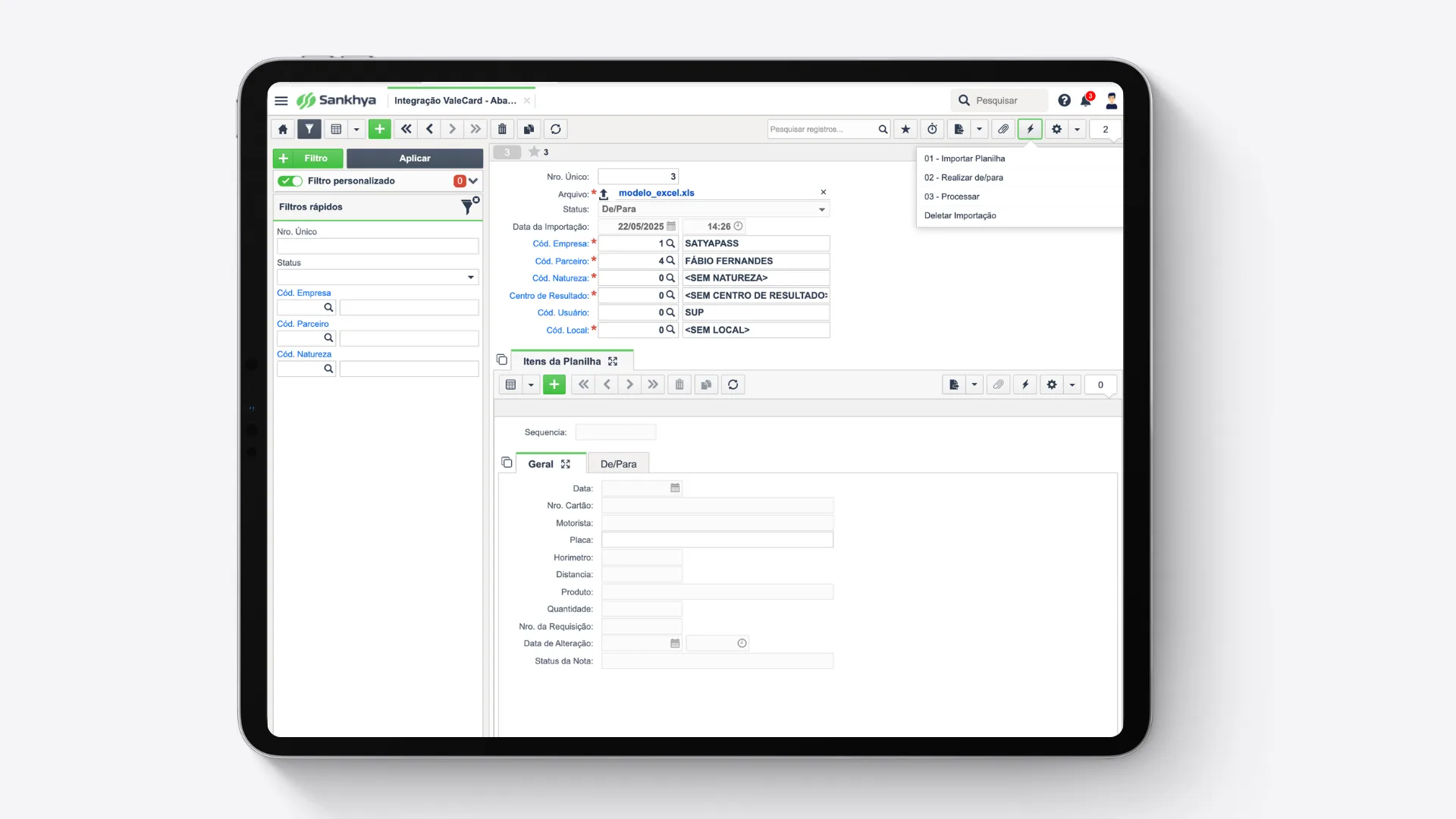Go to home screen icon

(283, 129)
